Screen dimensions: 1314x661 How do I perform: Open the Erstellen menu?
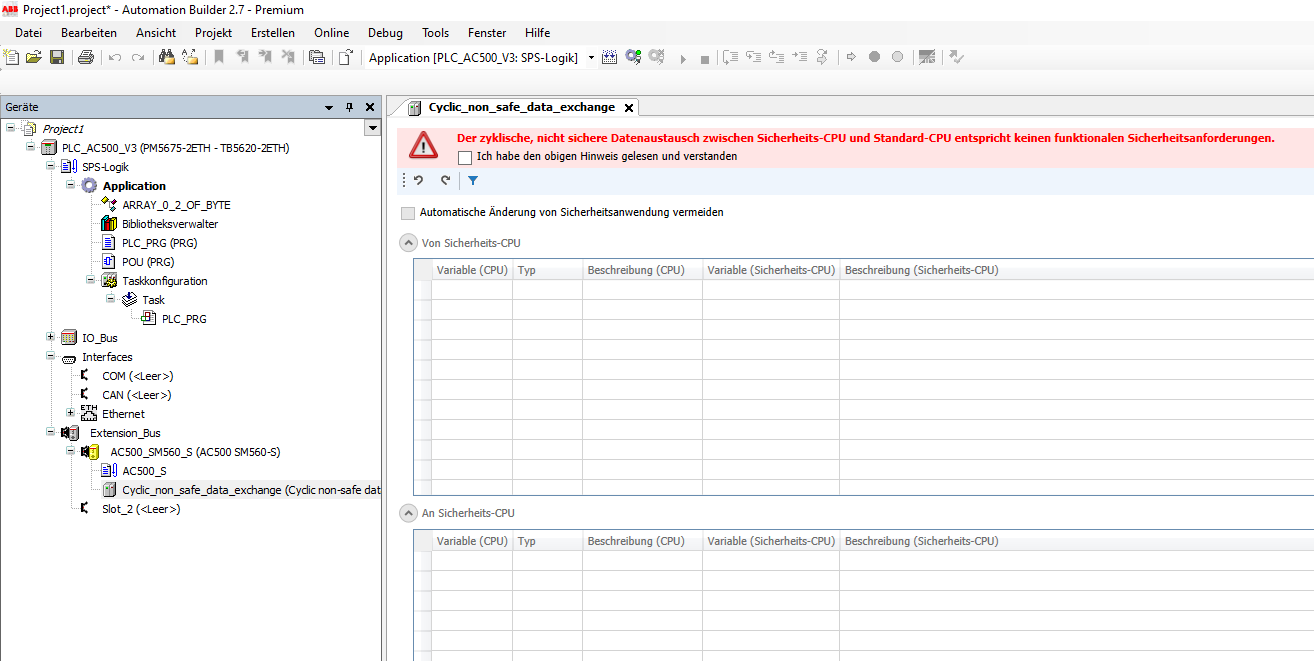pos(273,33)
